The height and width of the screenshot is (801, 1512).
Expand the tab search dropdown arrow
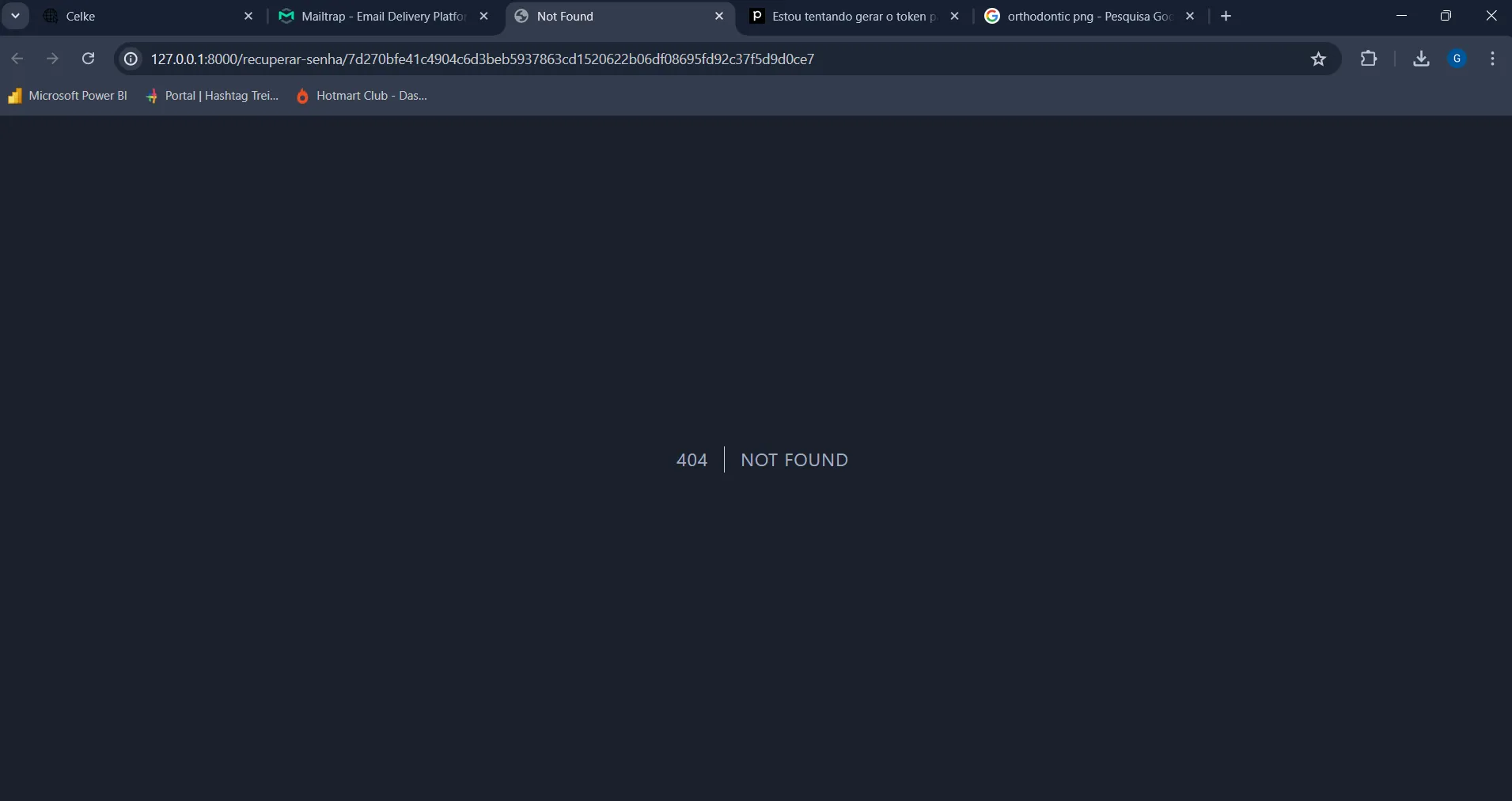coord(15,16)
